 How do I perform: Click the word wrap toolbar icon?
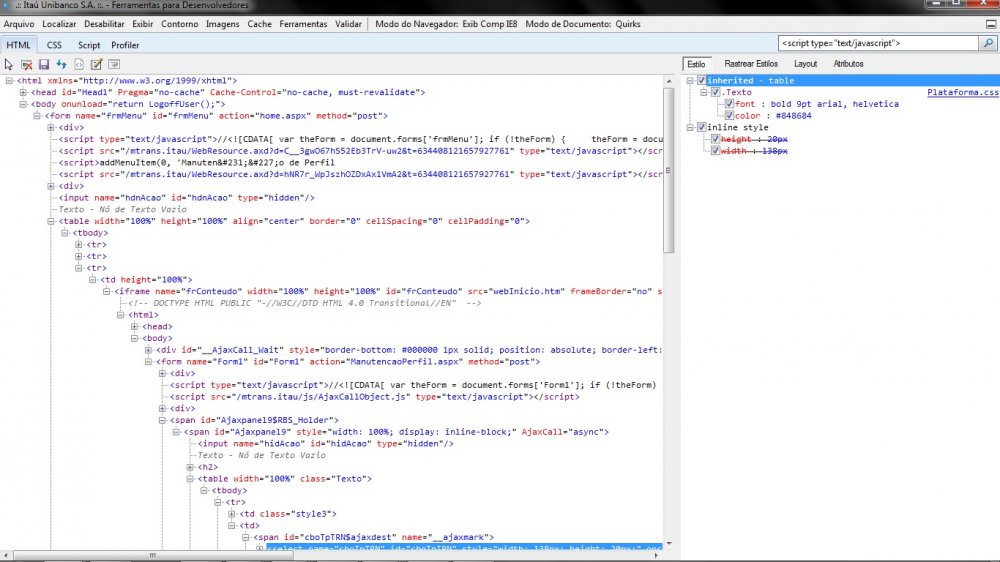coord(114,64)
